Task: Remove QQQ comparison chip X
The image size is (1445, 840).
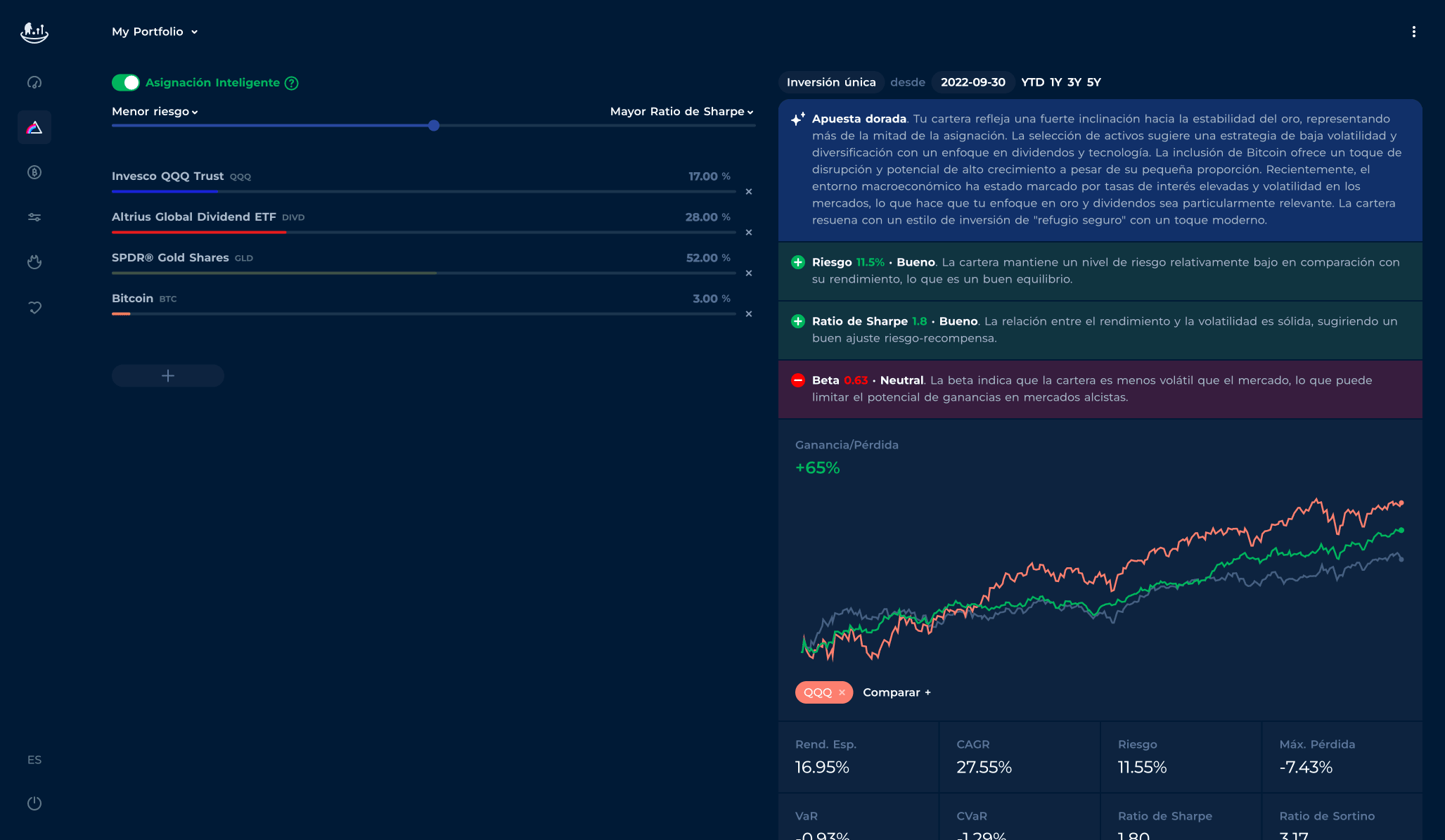Action: (x=842, y=692)
